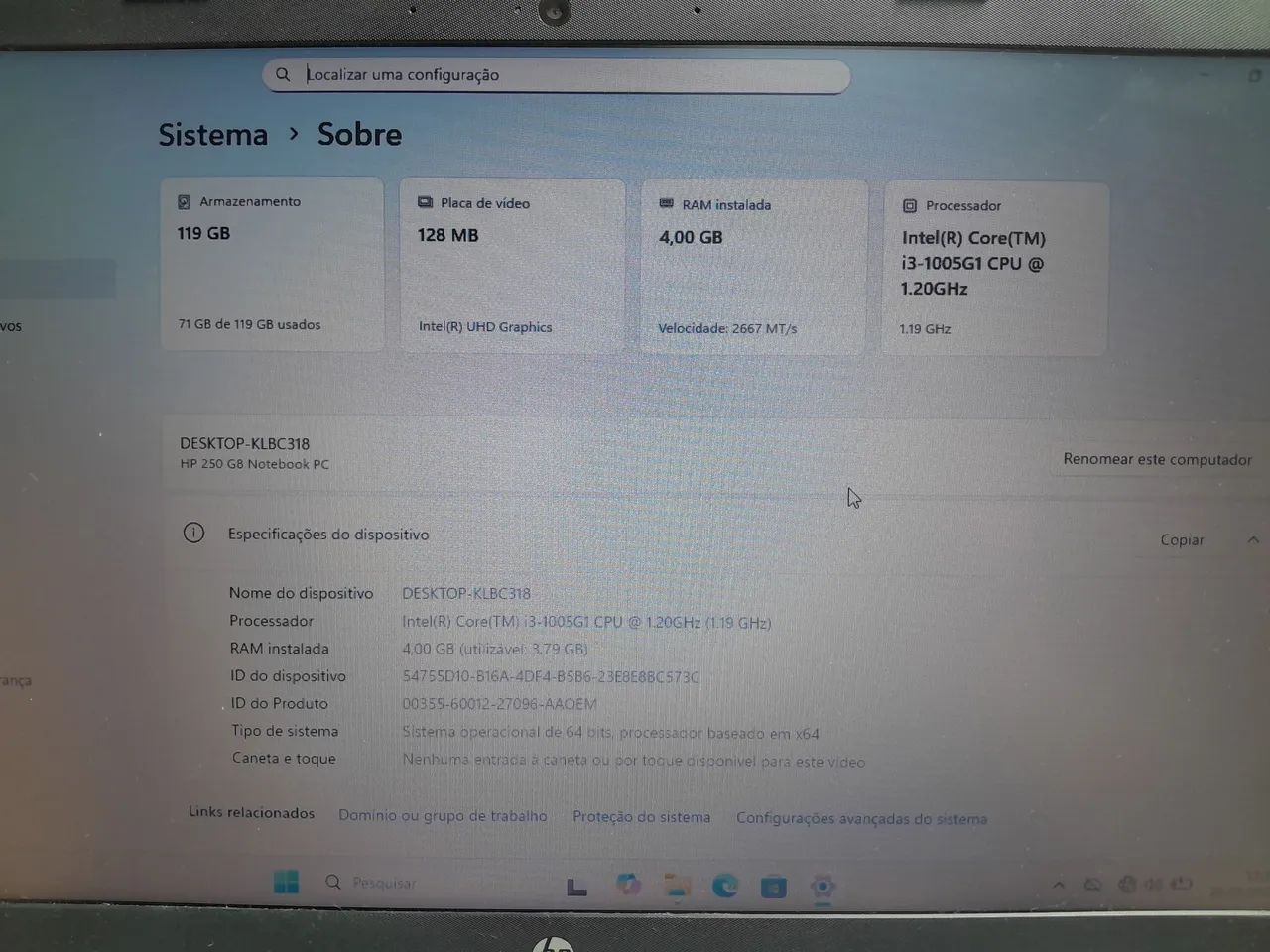Click '71 GB de 119 GB usados' text
This screenshot has width=1270, height=952.
[x=249, y=324]
